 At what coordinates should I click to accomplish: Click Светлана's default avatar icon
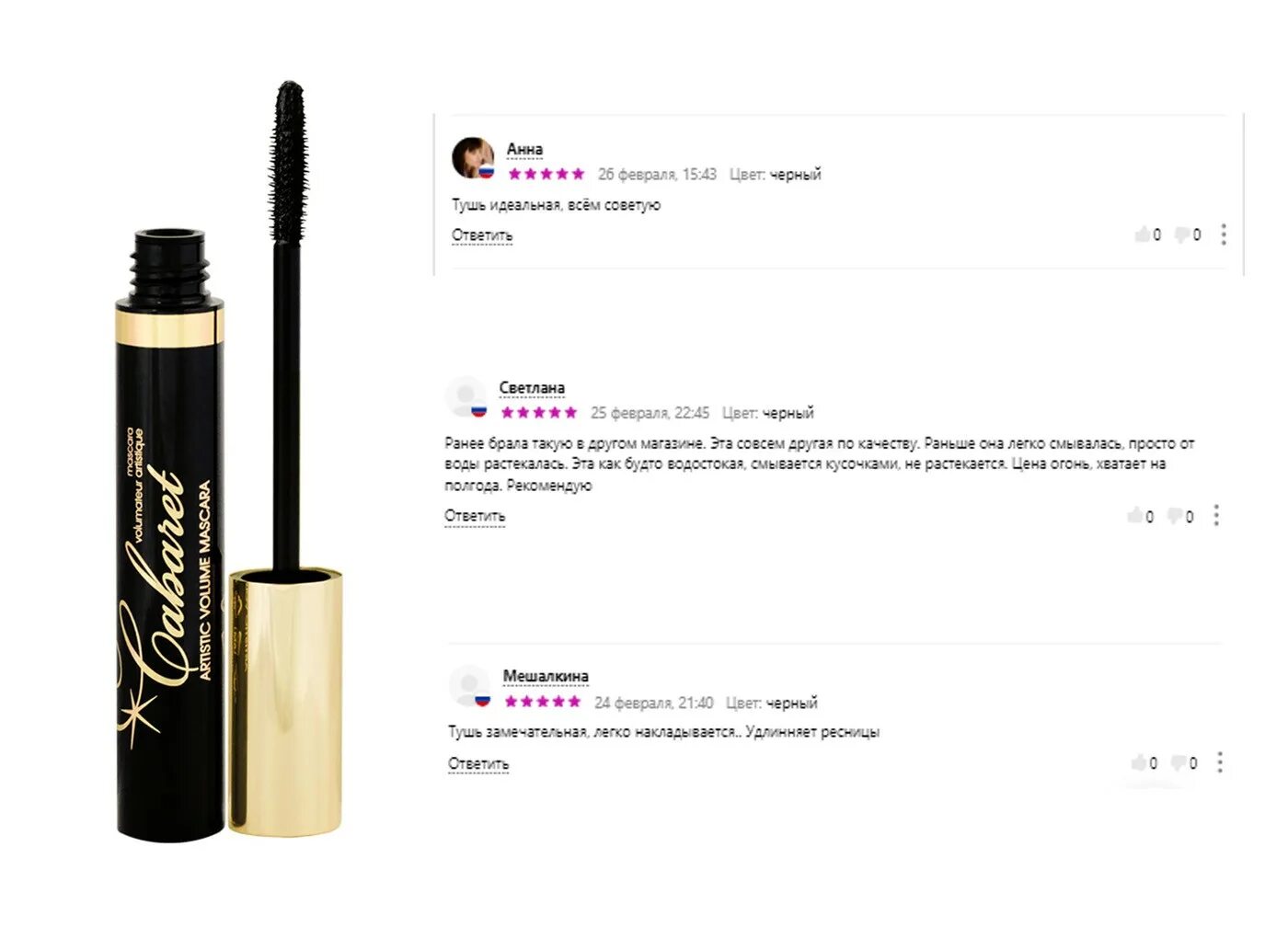pyautogui.click(x=466, y=396)
